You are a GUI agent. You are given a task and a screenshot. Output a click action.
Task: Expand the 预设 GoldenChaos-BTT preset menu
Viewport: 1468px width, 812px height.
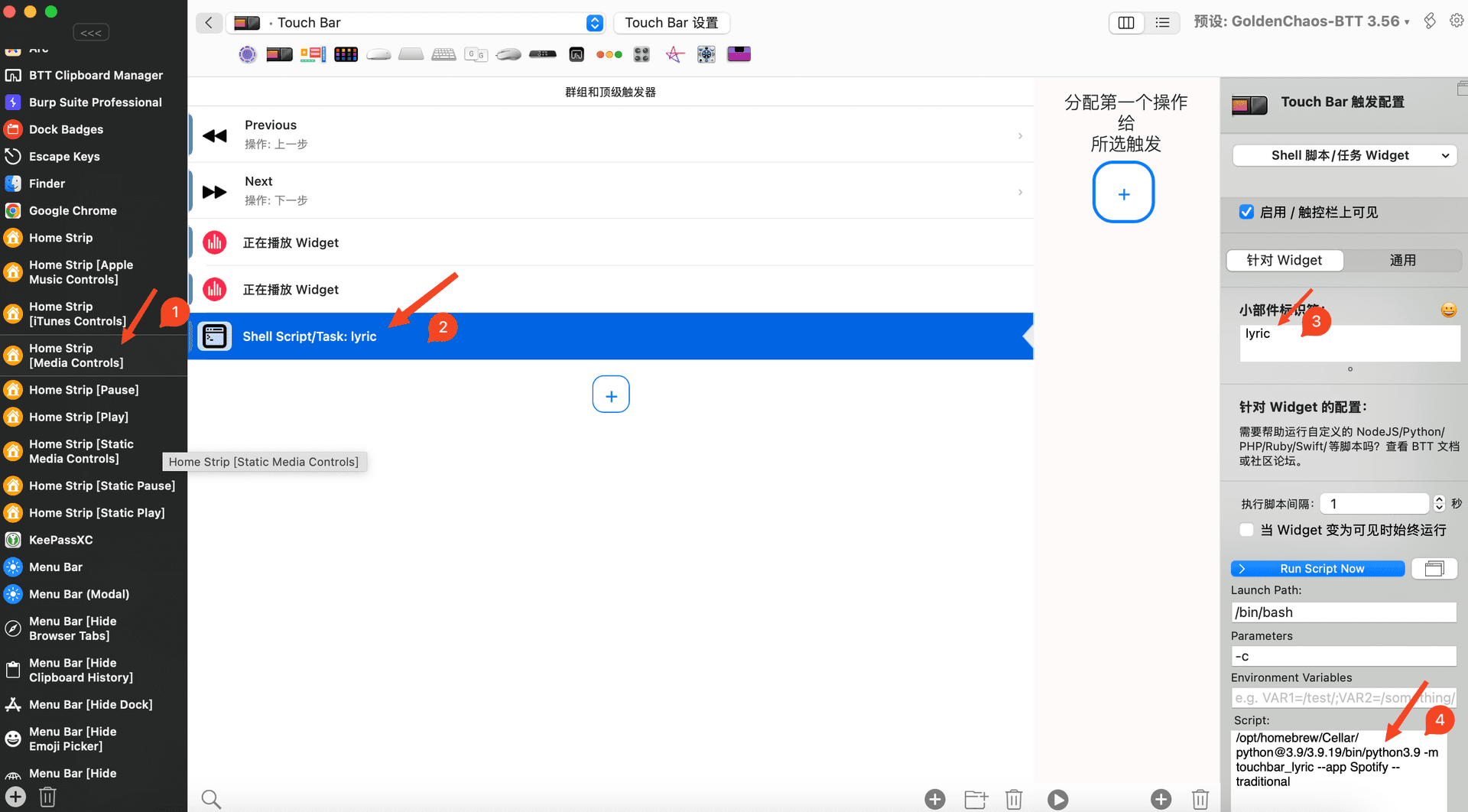coord(1301,21)
